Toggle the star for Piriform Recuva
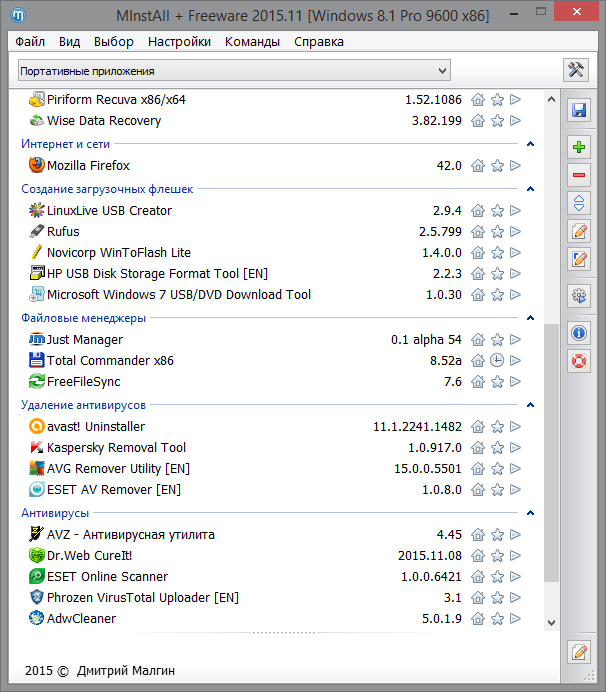The image size is (606, 692). (x=497, y=100)
